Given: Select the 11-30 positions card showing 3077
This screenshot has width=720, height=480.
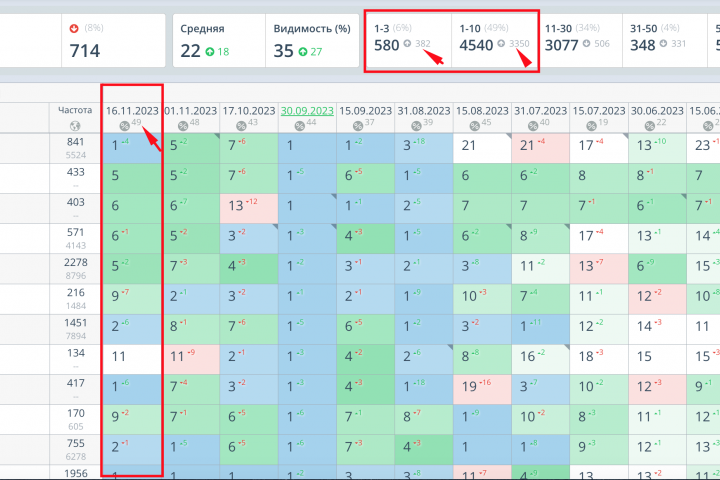Looking at the screenshot, I should pos(579,40).
